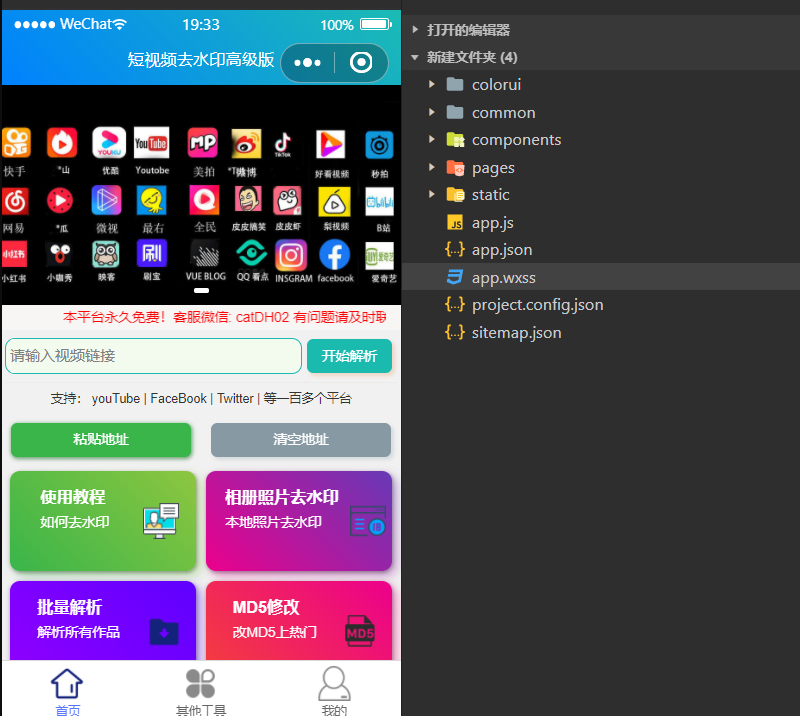
Task: Tap the 小红书 red icon
Action: click(14, 255)
